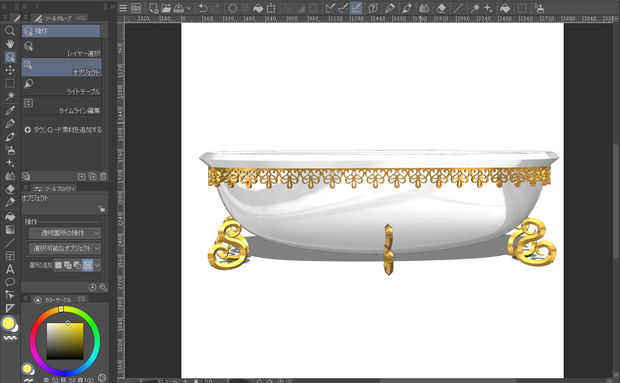Create a new canvas from command bar
620x383 pixels.
(153, 8)
